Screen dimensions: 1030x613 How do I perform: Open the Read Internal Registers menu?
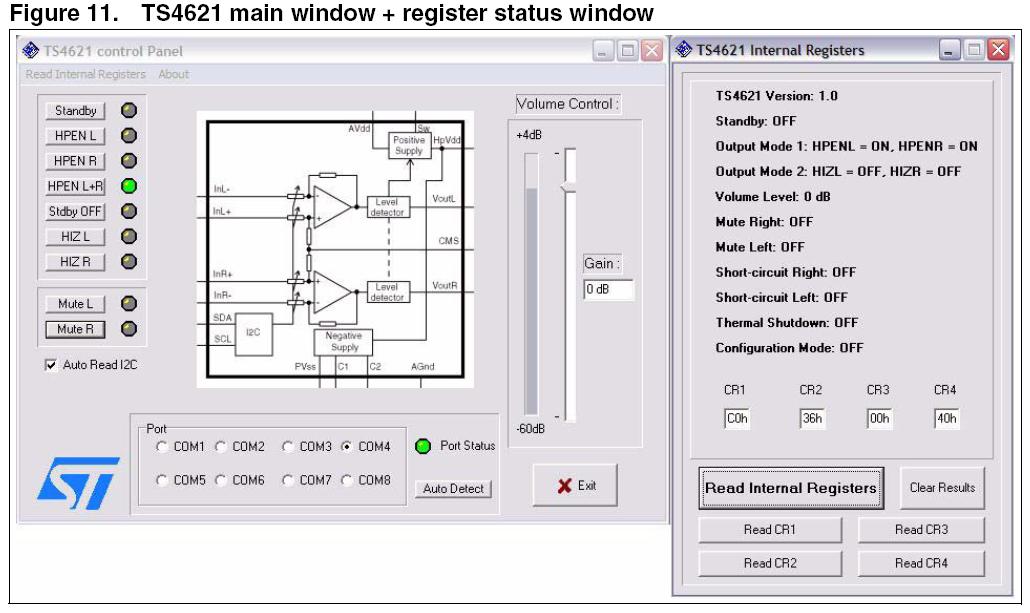86,75
